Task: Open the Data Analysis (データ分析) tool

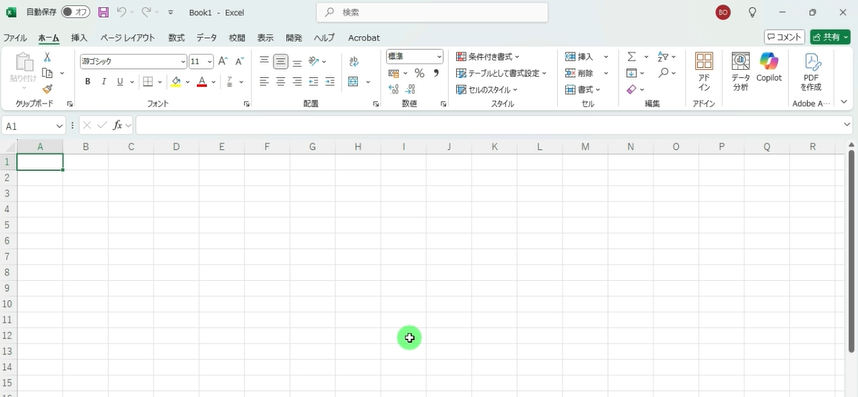Action: click(x=740, y=71)
